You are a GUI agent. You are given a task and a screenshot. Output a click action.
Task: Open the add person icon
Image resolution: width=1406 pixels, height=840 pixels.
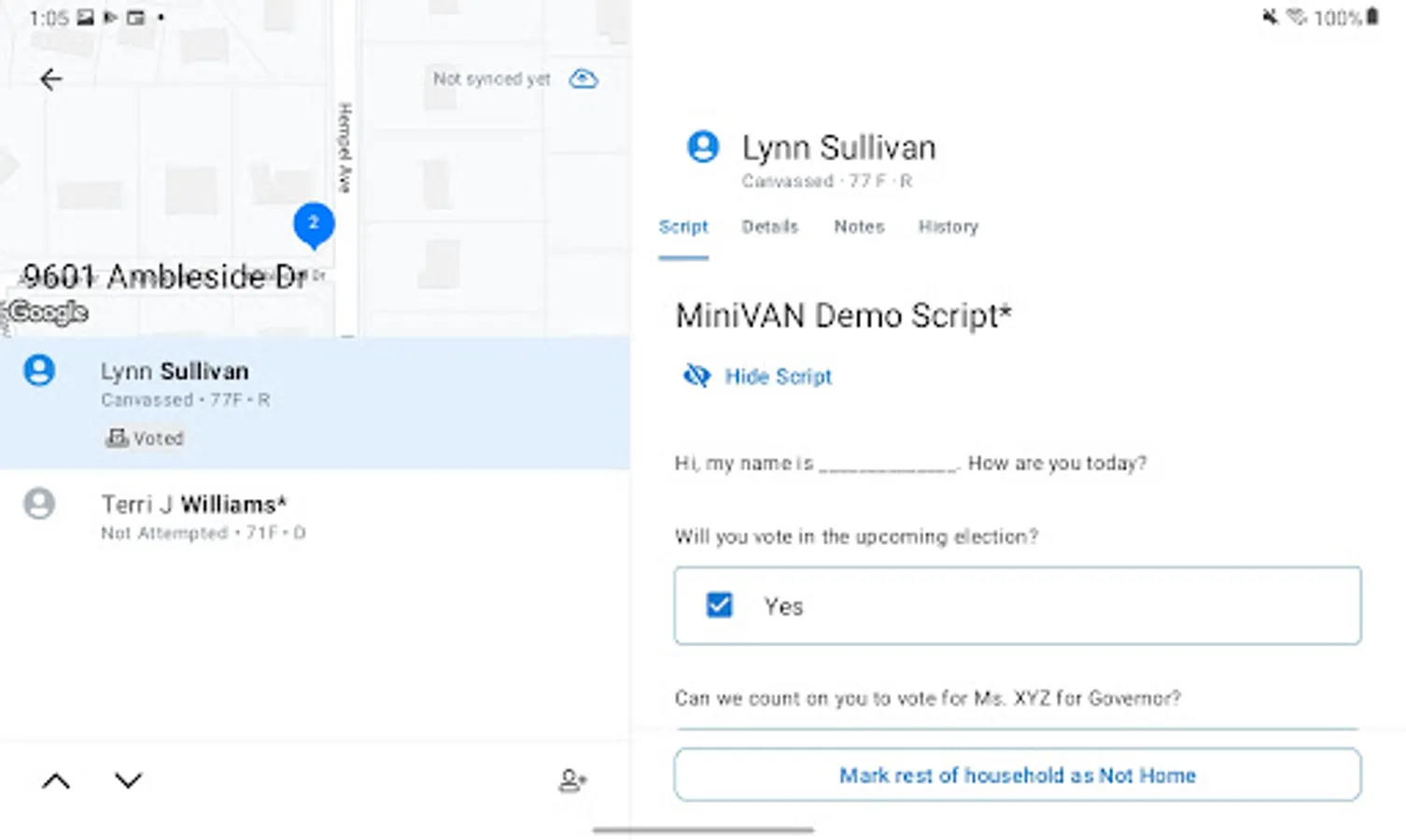pyautogui.click(x=572, y=780)
